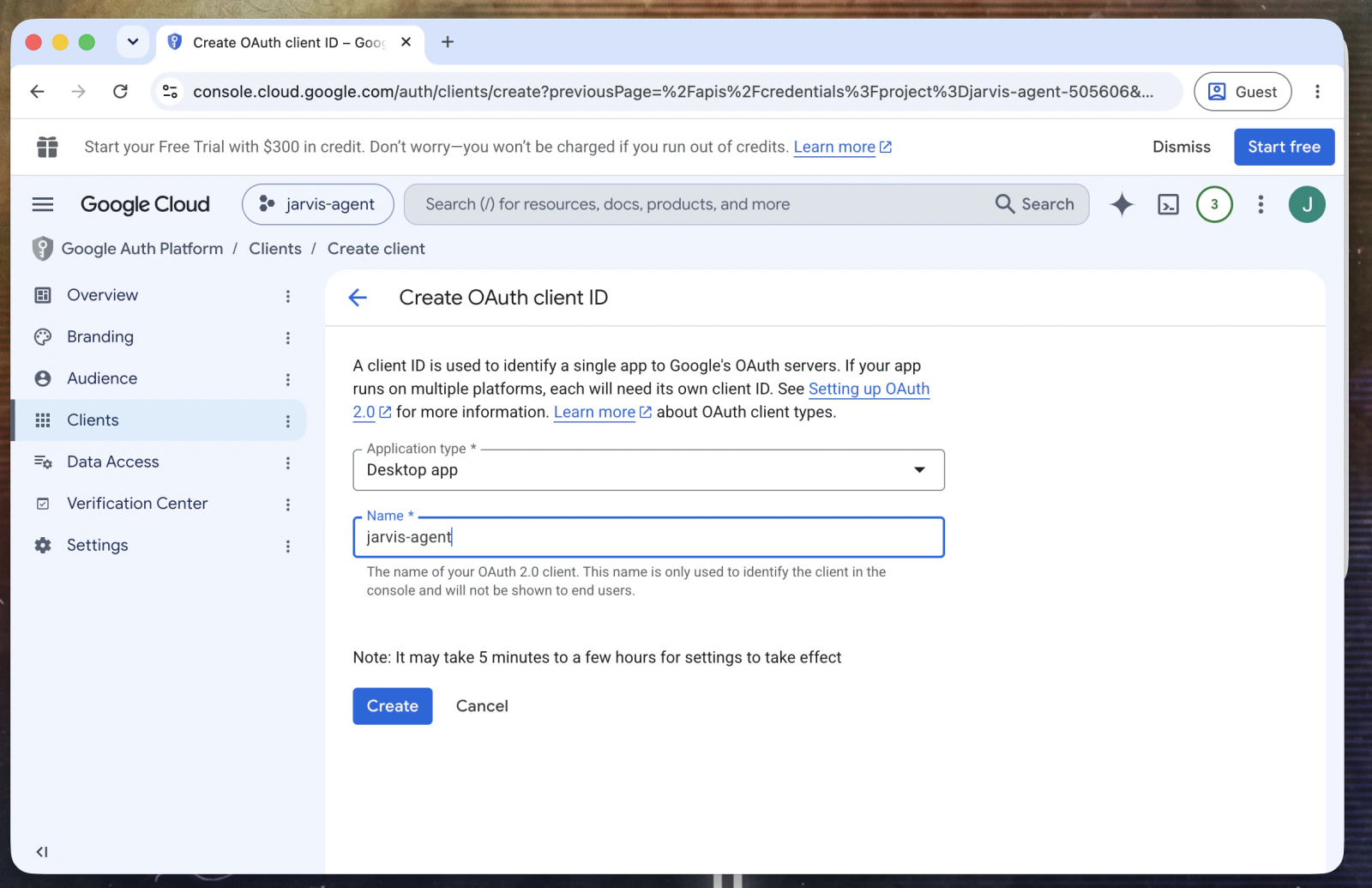Follow Learn more about OAuth client types
The image size is (1372, 888).
602,413
